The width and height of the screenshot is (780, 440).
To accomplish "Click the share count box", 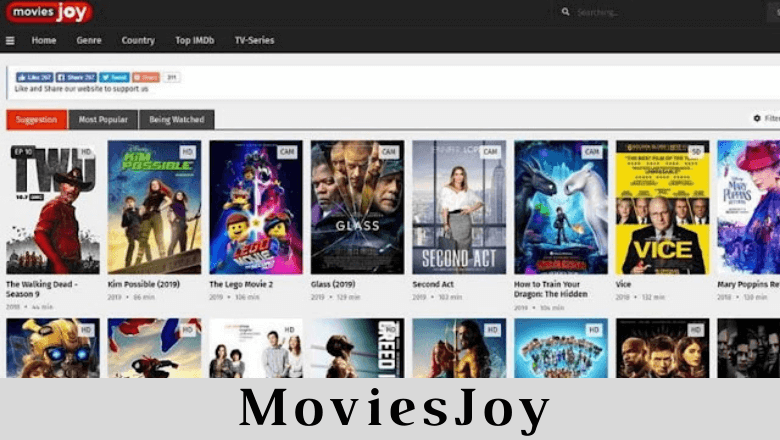I will 171,77.
